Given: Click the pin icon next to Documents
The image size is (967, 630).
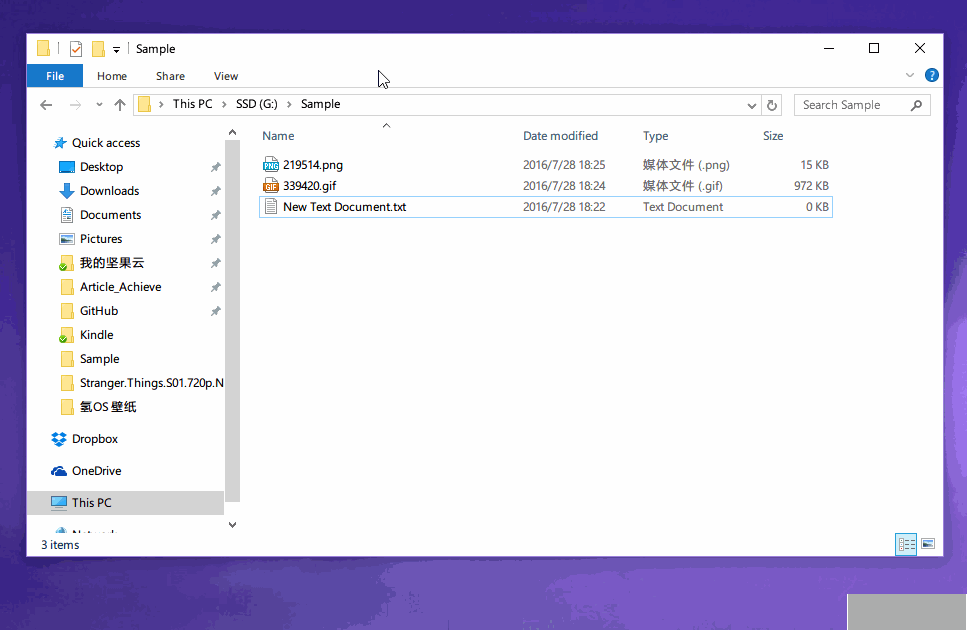Looking at the screenshot, I should click(215, 215).
